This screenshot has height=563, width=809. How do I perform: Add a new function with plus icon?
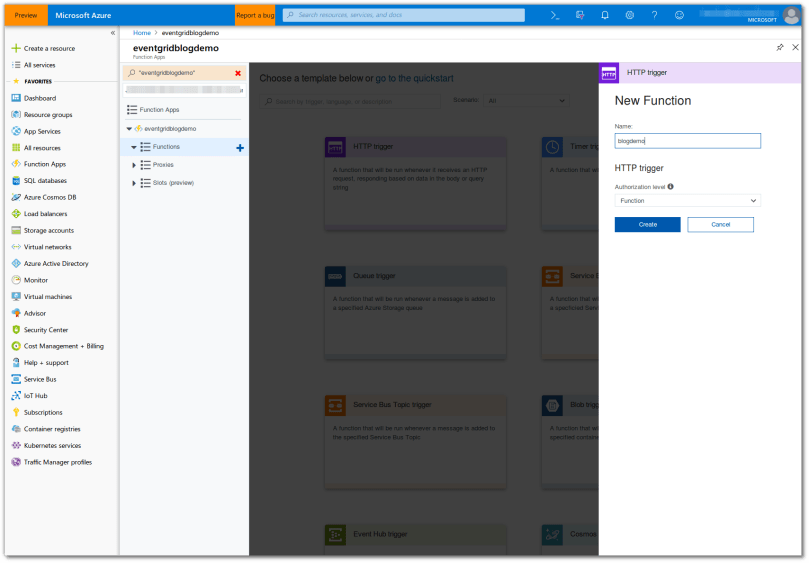pos(240,148)
